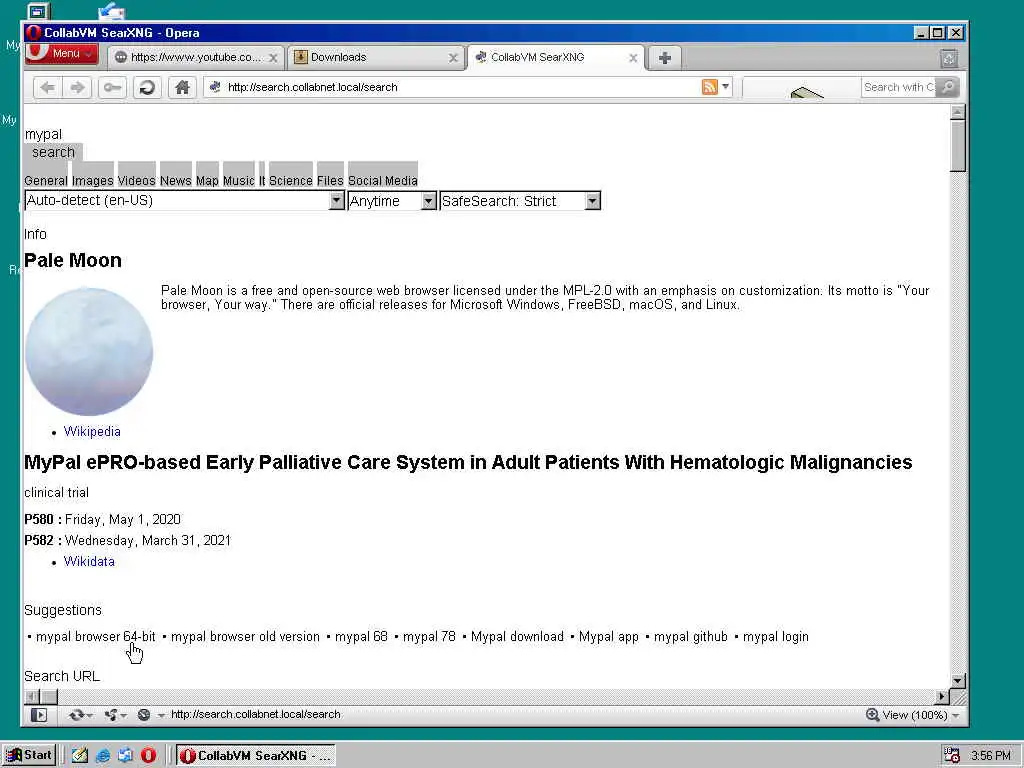Click the orange RSS feed icon

(x=709, y=87)
